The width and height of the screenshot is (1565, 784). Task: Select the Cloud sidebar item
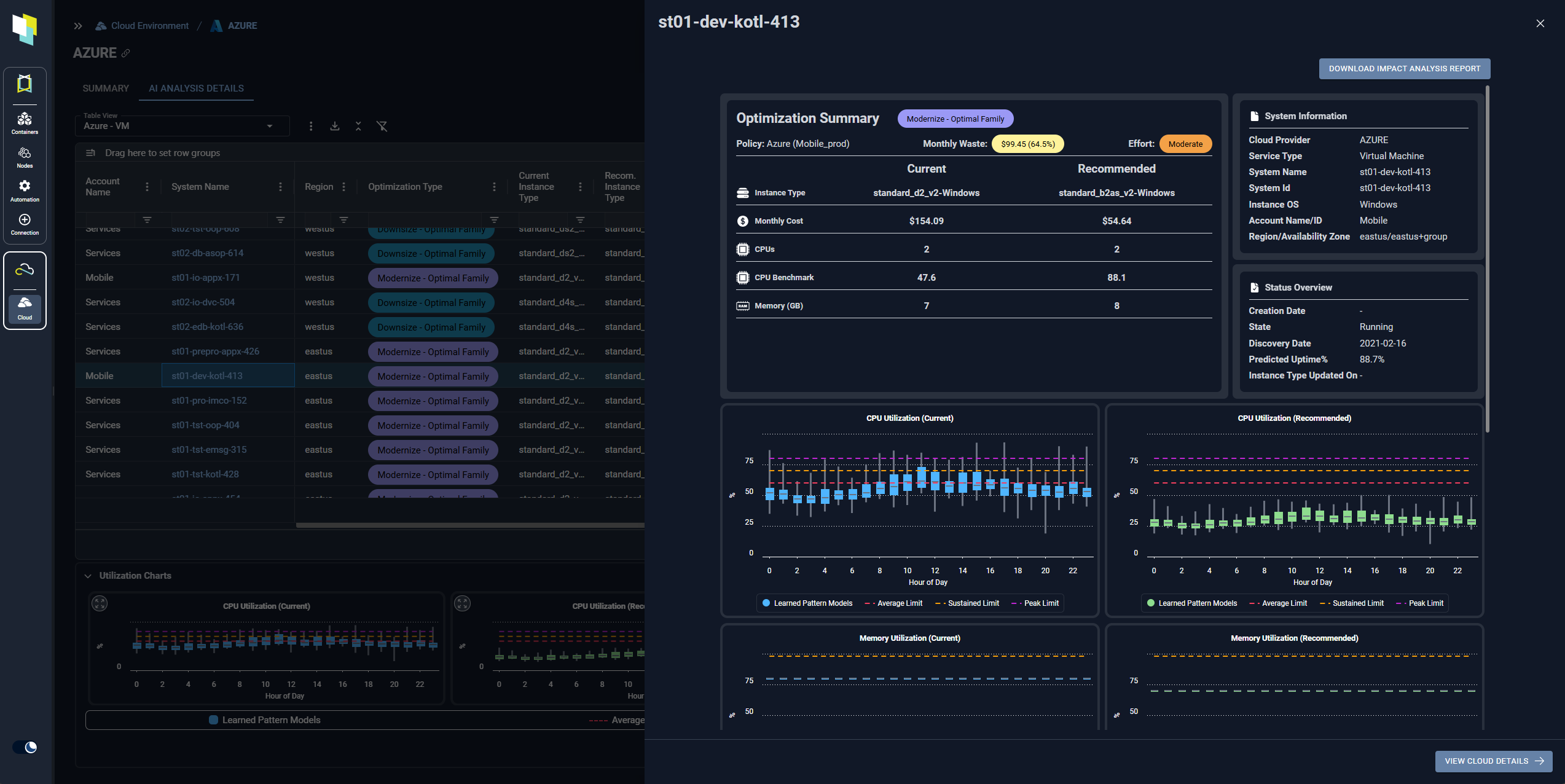pos(25,308)
